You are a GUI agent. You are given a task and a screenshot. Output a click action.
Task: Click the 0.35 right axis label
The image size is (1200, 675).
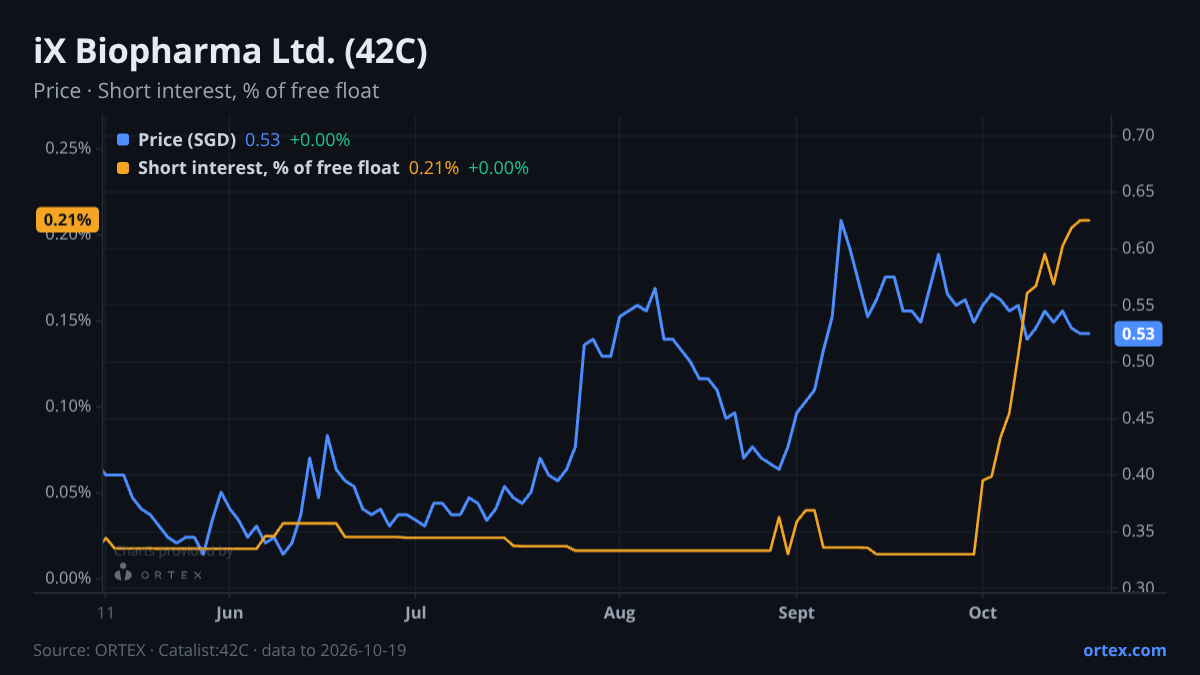tap(1138, 530)
